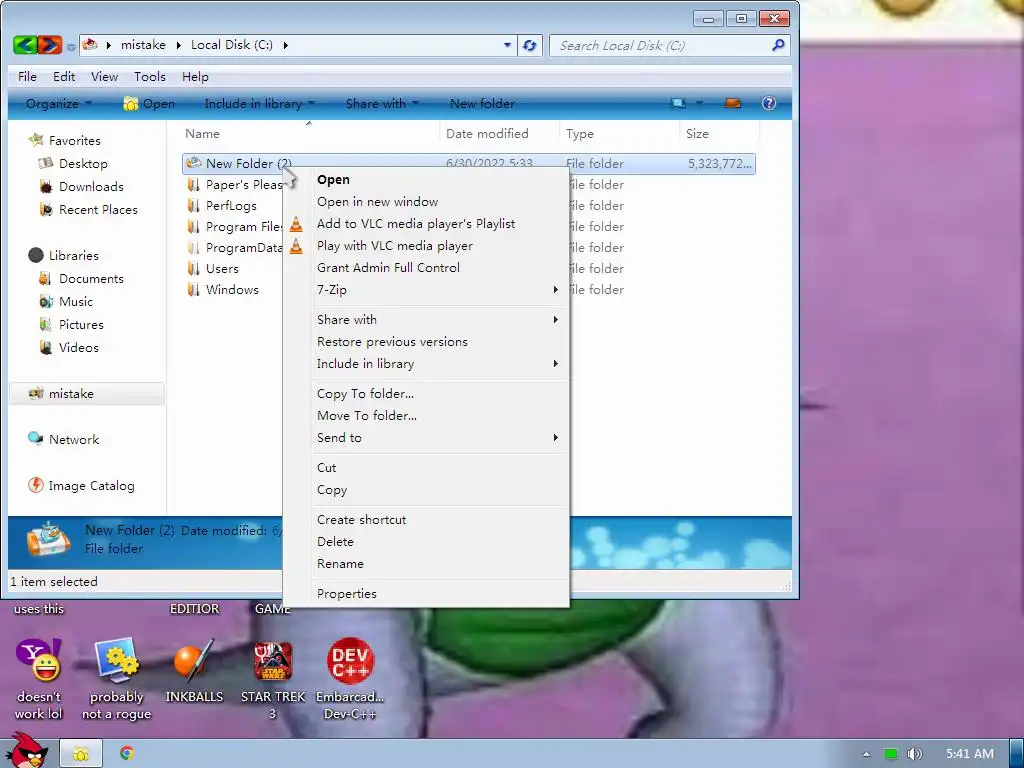
Task: Click the change view icon in toolbar
Action: (x=679, y=103)
